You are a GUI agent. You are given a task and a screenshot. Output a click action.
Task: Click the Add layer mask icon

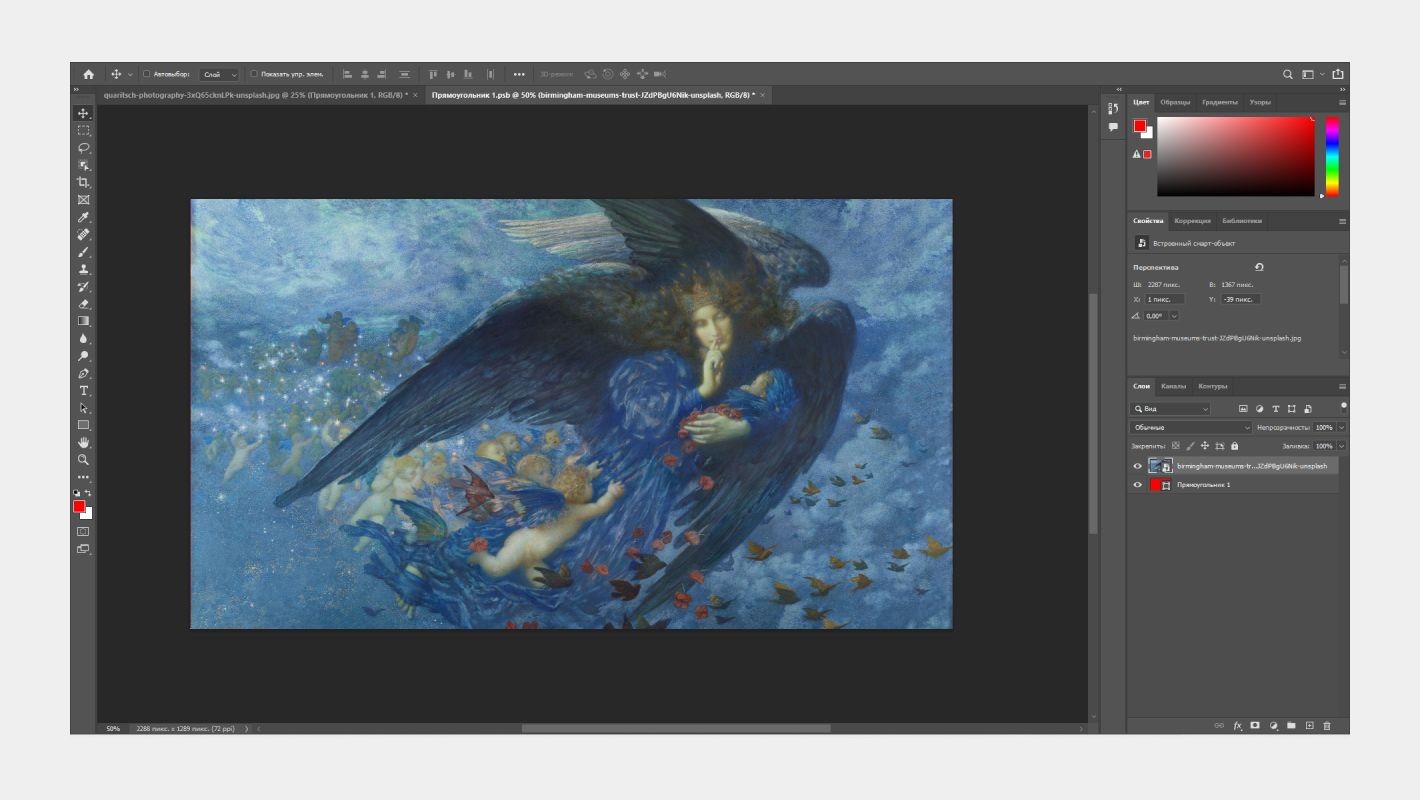tap(1255, 726)
